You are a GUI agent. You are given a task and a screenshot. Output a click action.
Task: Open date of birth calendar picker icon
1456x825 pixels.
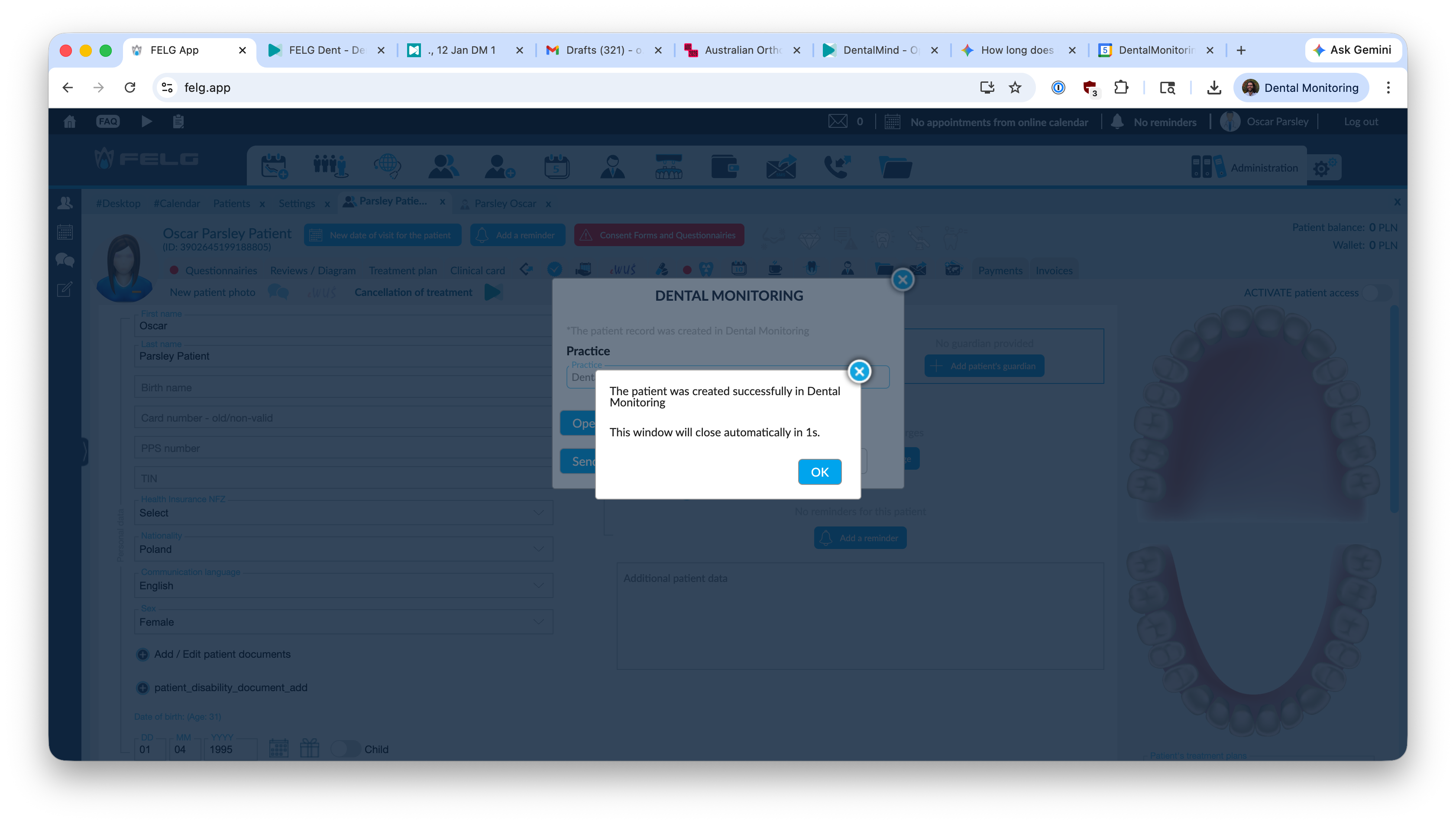278,748
